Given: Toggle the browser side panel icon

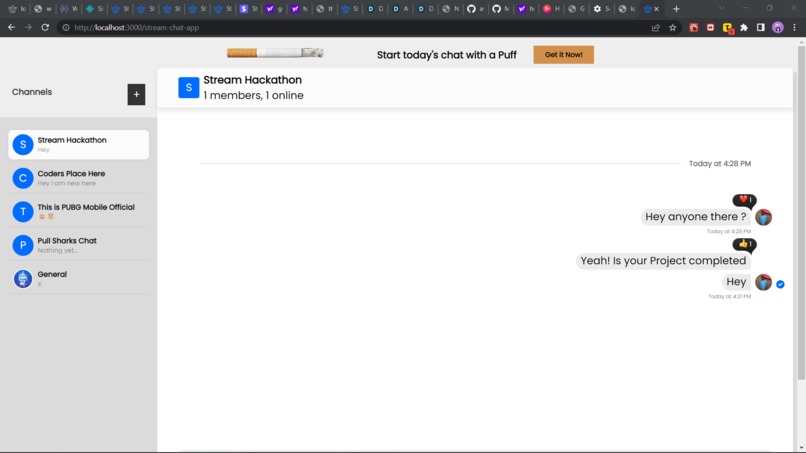Looking at the screenshot, I should click(761, 28).
